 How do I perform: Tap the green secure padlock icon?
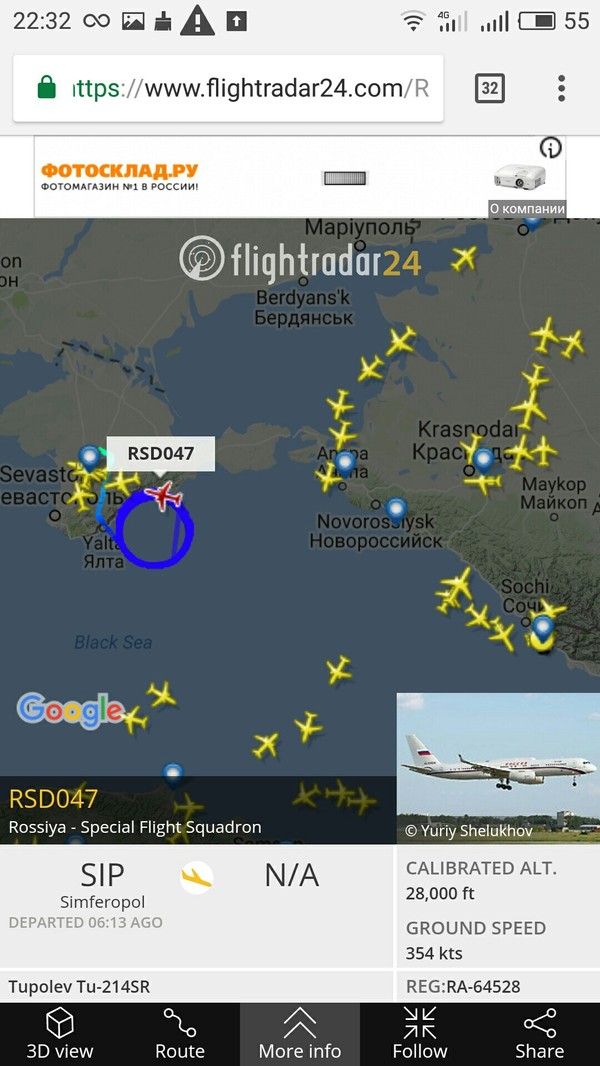point(46,88)
